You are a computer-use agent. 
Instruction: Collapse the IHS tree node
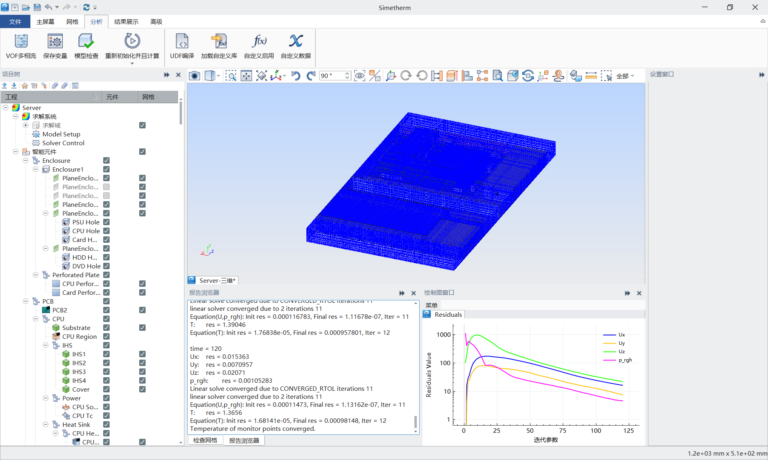pyautogui.click(x=46, y=345)
